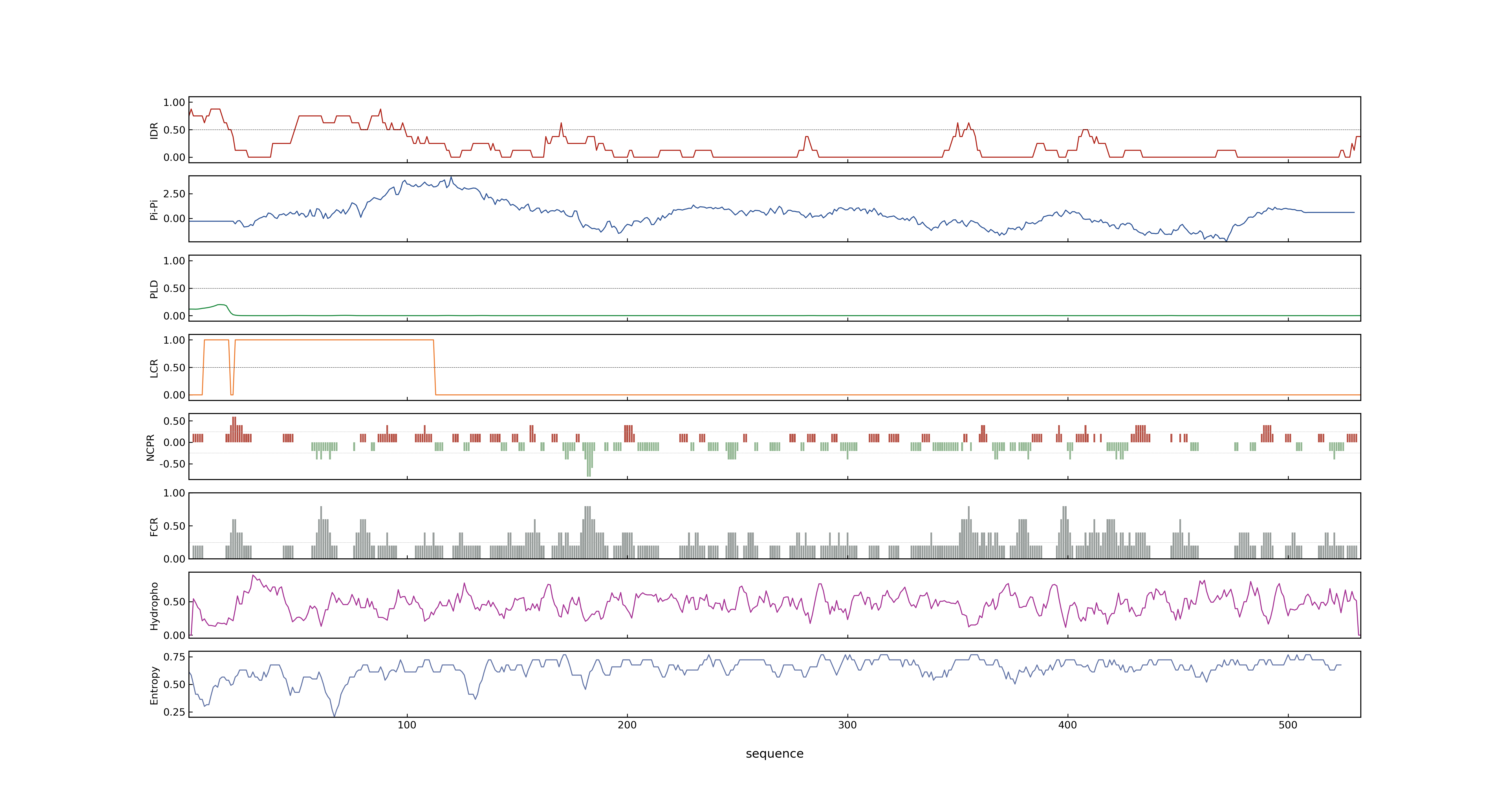1512x806 pixels.
Task: Click the 0.50 tick on the FCR panel
Action: [174, 526]
